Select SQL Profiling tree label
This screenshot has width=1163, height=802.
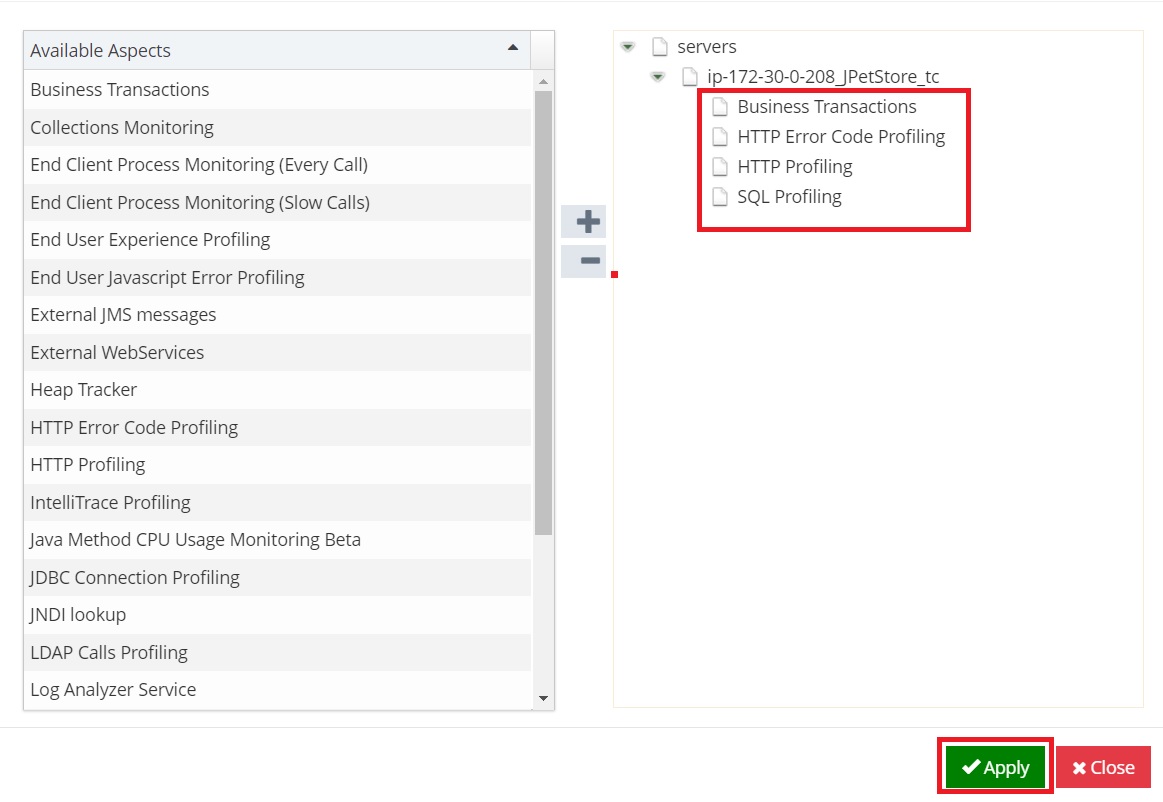pyautogui.click(x=789, y=197)
